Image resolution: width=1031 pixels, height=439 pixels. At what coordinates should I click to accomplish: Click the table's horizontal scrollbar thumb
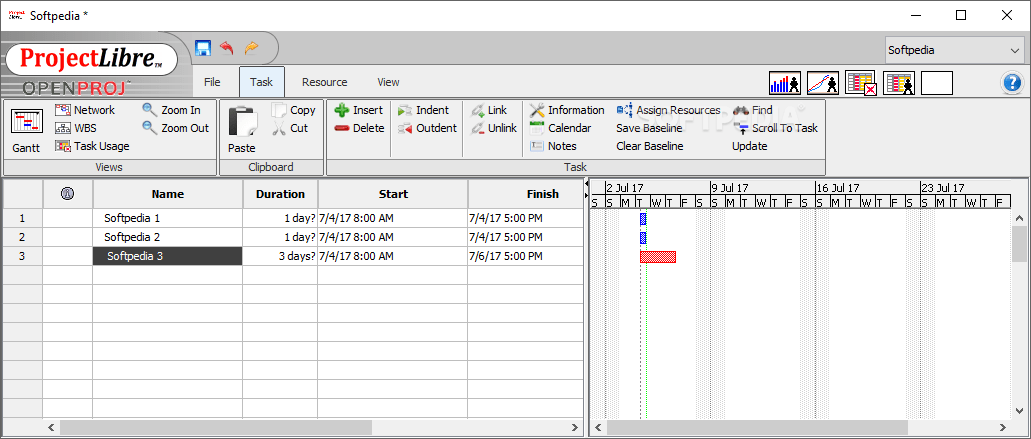point(216,428)
